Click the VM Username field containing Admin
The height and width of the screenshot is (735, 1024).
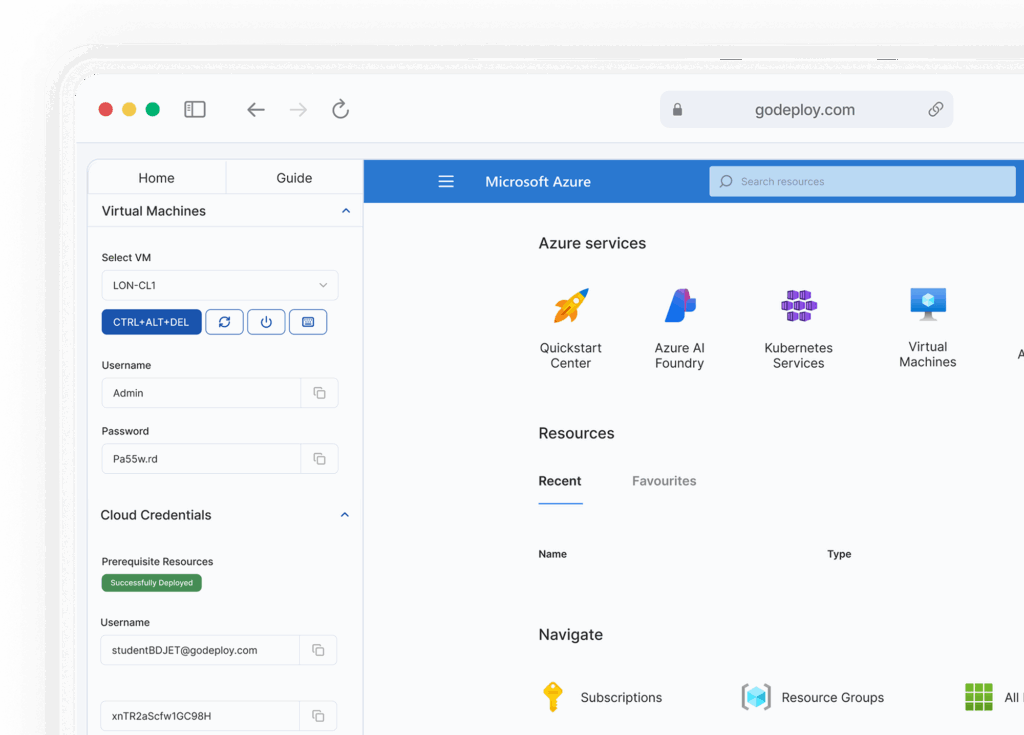(x=201, y=393)
